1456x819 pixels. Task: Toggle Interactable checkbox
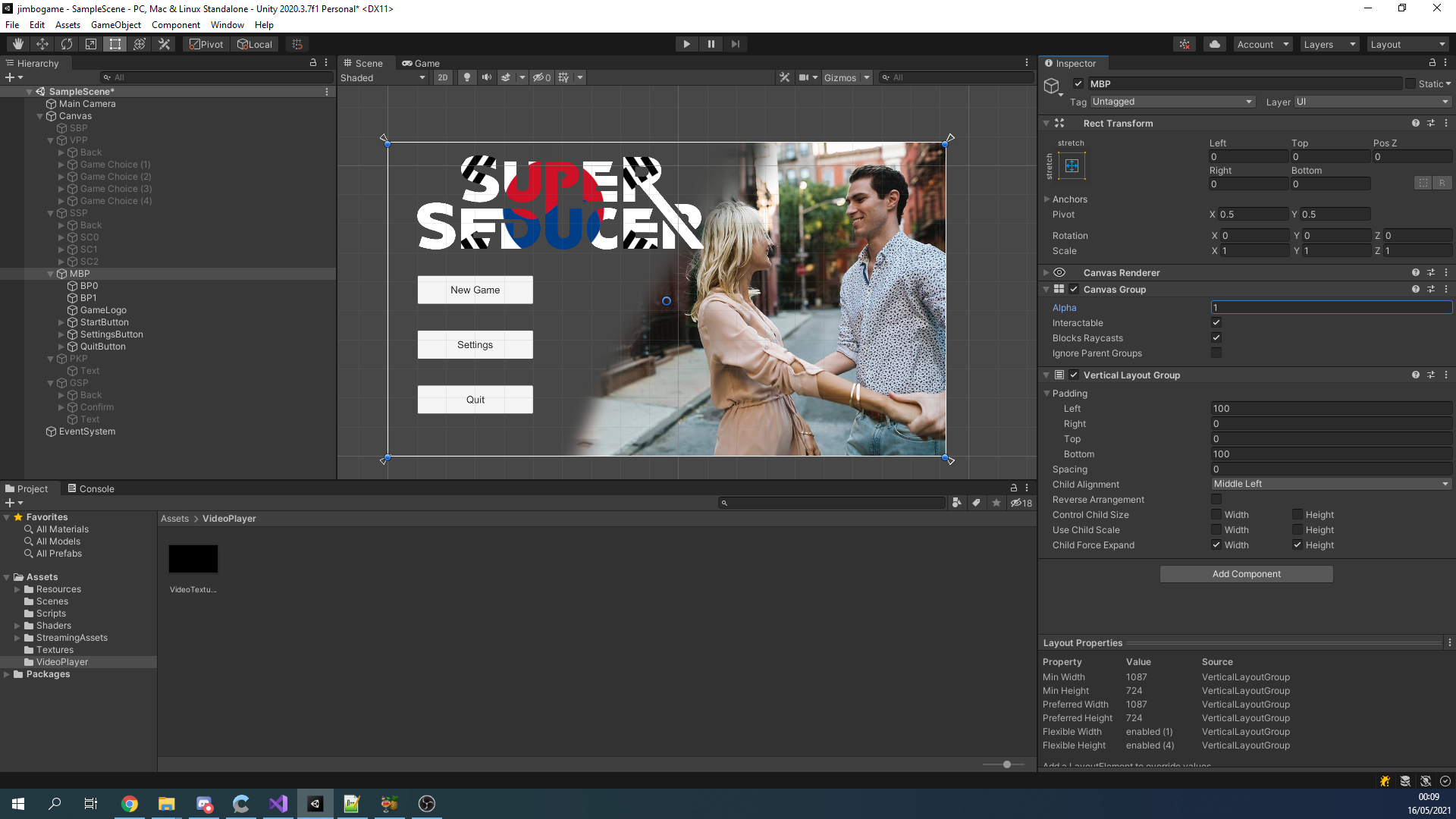[x=1216, y=323]
